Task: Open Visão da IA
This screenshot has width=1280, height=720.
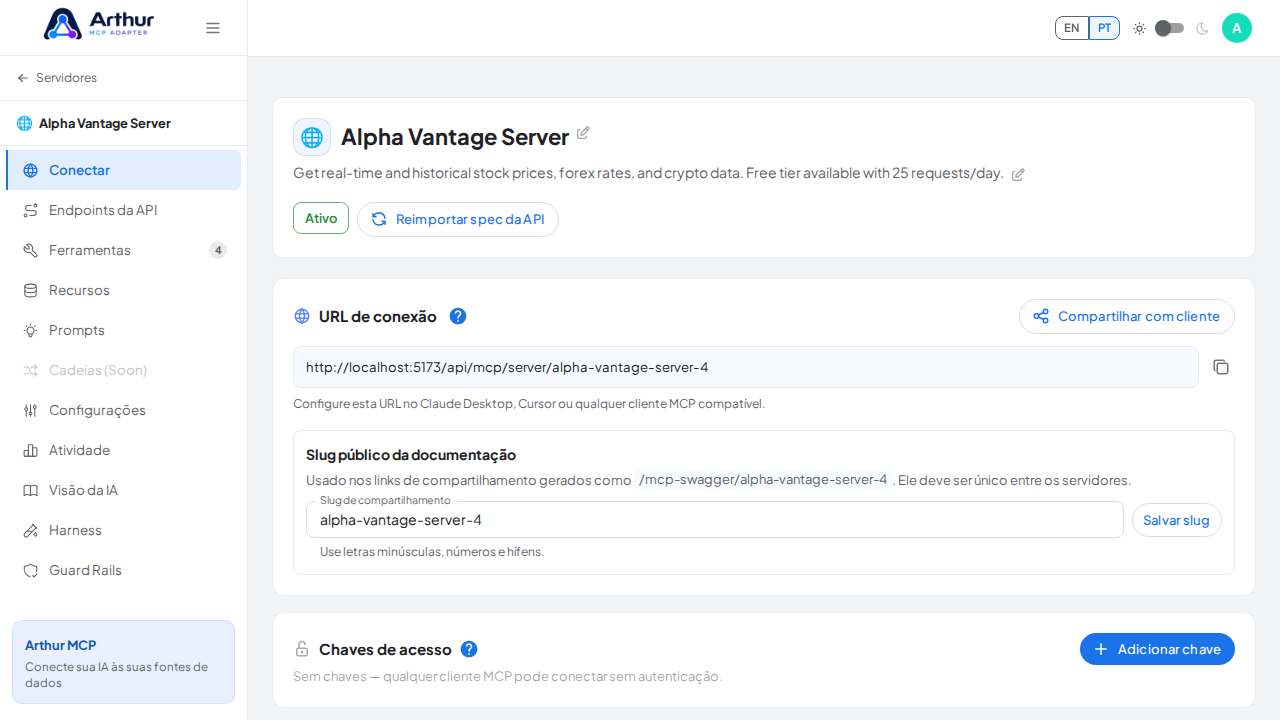Action: (x=123, y=490)
